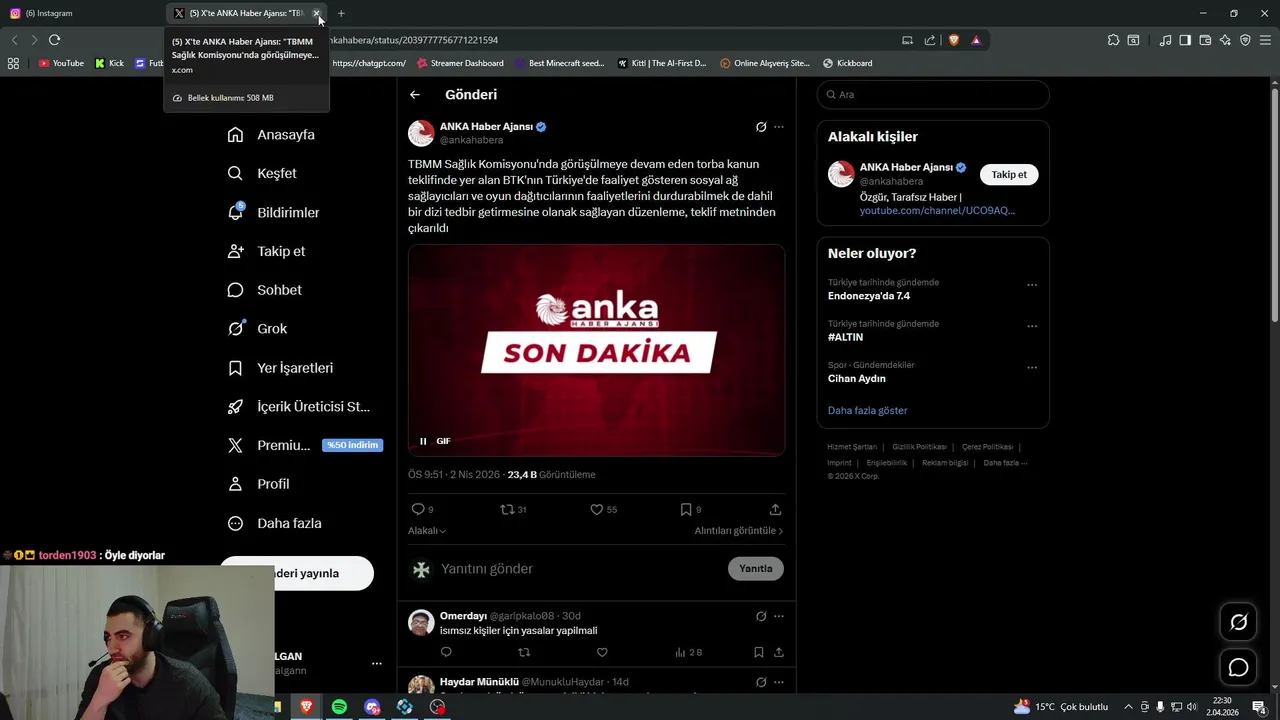The height and width of the screenshot is (720, 1280).
Task: Open options for Cihan Aydın trend
Action: (1032, 367)
